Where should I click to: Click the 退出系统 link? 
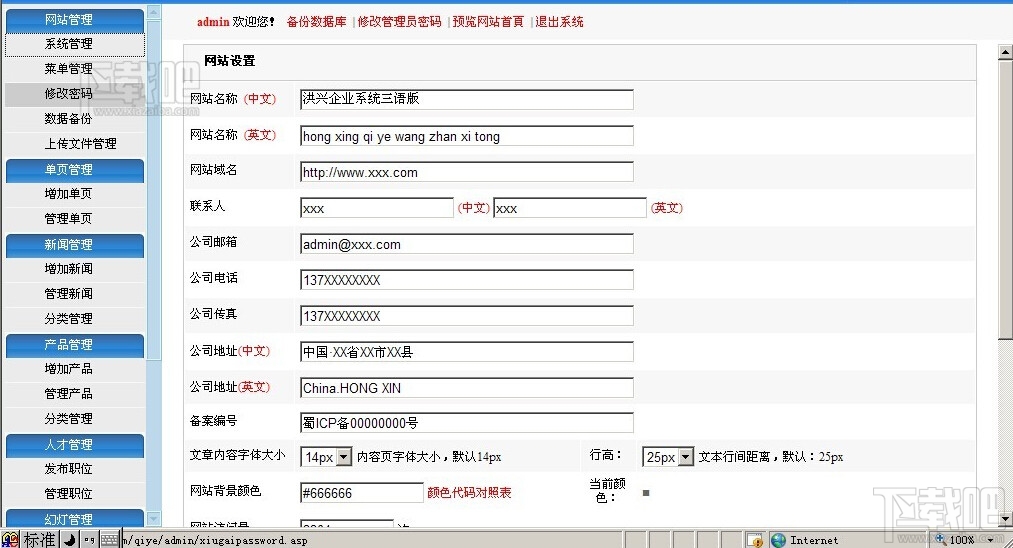pyautogui.click(x=559, y=22)
